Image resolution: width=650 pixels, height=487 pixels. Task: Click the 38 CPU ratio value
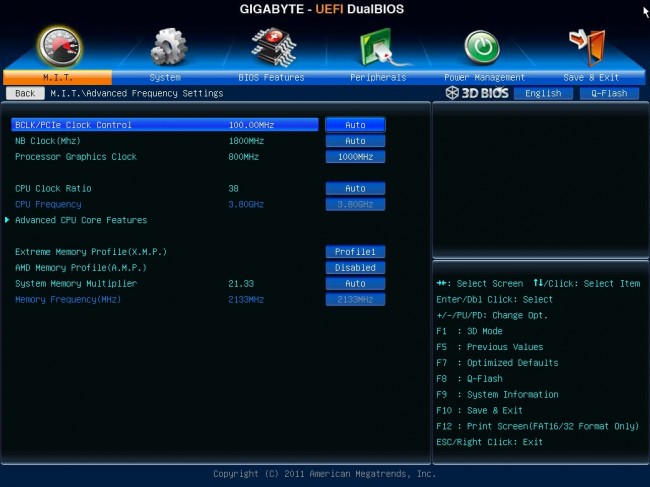(x=233, y=189)
